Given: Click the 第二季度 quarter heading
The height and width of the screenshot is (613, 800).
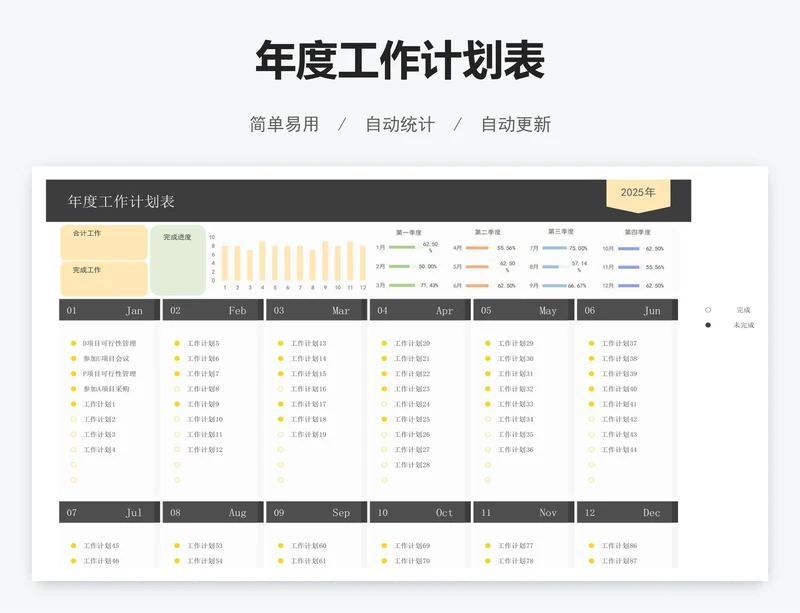Looking at the screenshot, I should coord(487,232).
